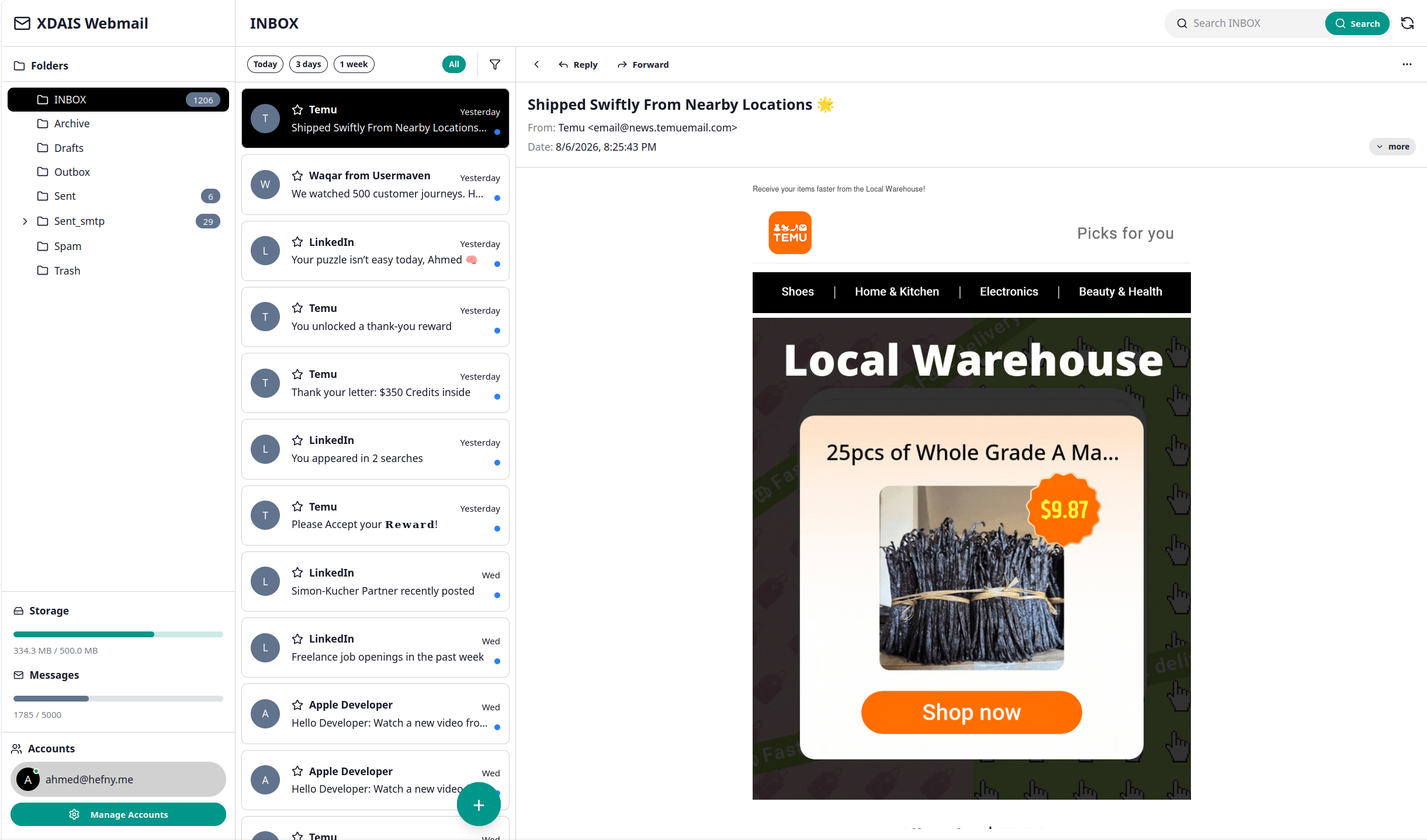Click the Shop now button
The image size is (1427, 840).
pos(971,712)
